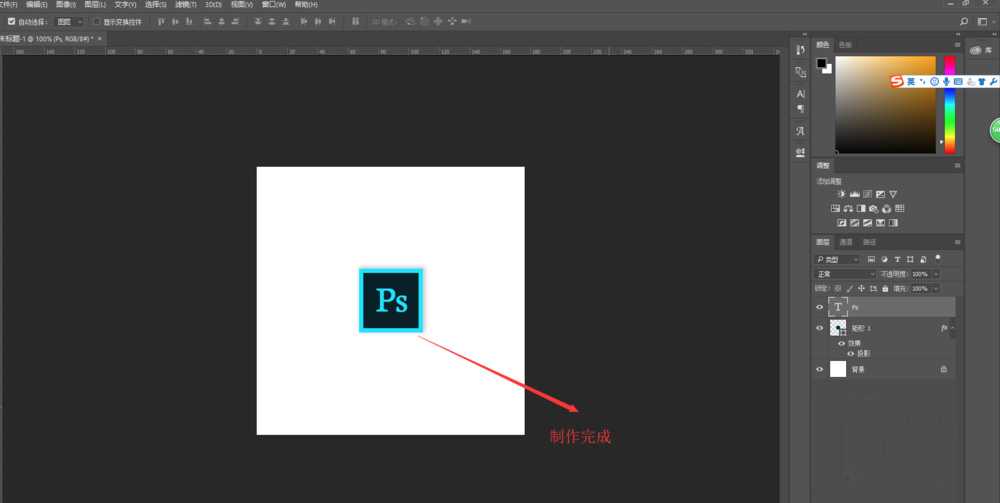Click the search icon in the options bar
The image size is (1000, 503).
tap(964, 20)
